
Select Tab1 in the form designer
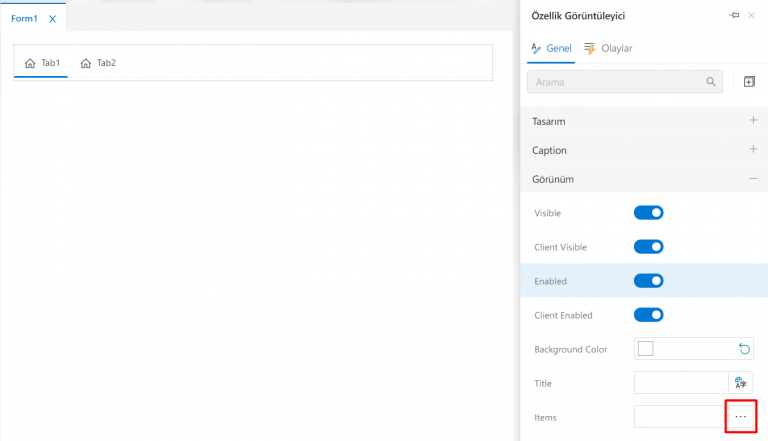click(42, 63)
